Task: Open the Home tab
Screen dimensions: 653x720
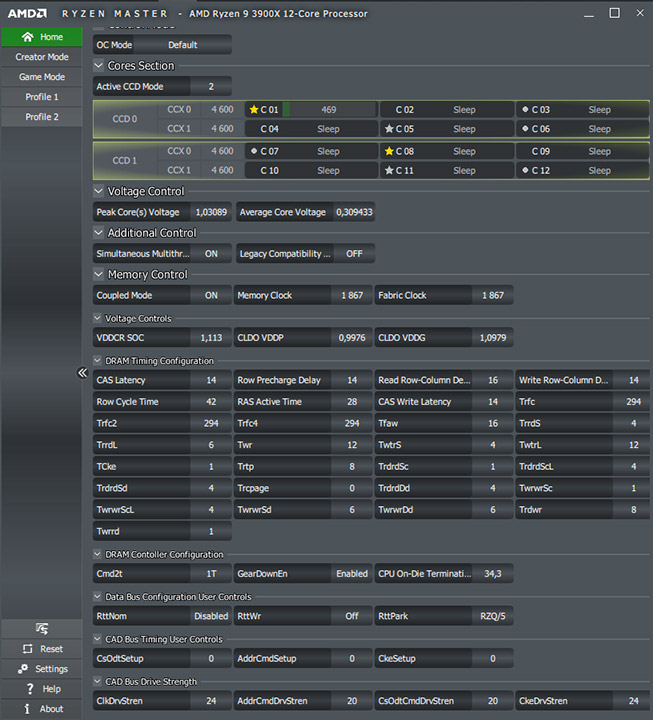Action: tap(42, 37)
